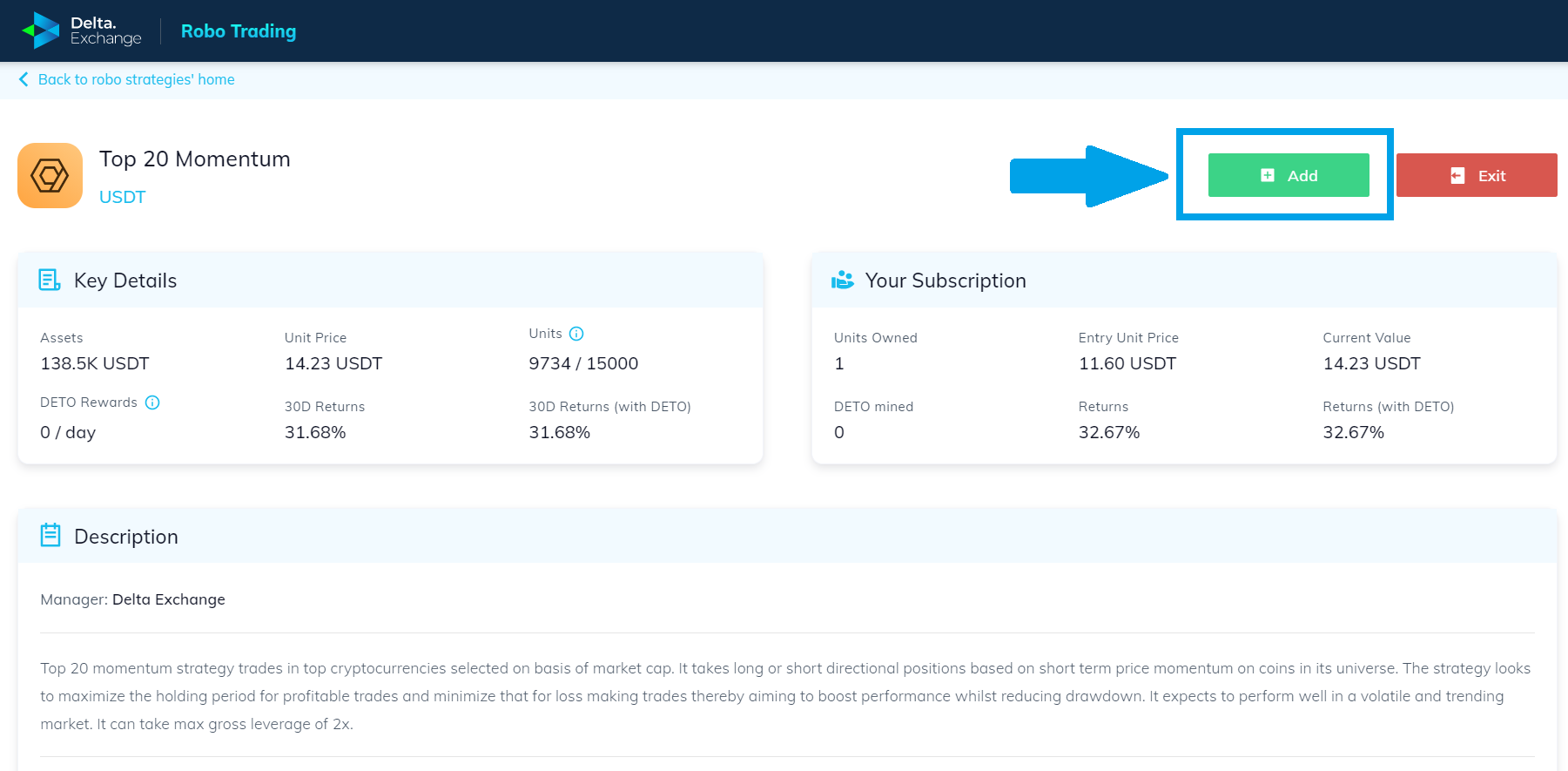
Task: Click the Delta Exchange logo icon
Action: point(40,30)
